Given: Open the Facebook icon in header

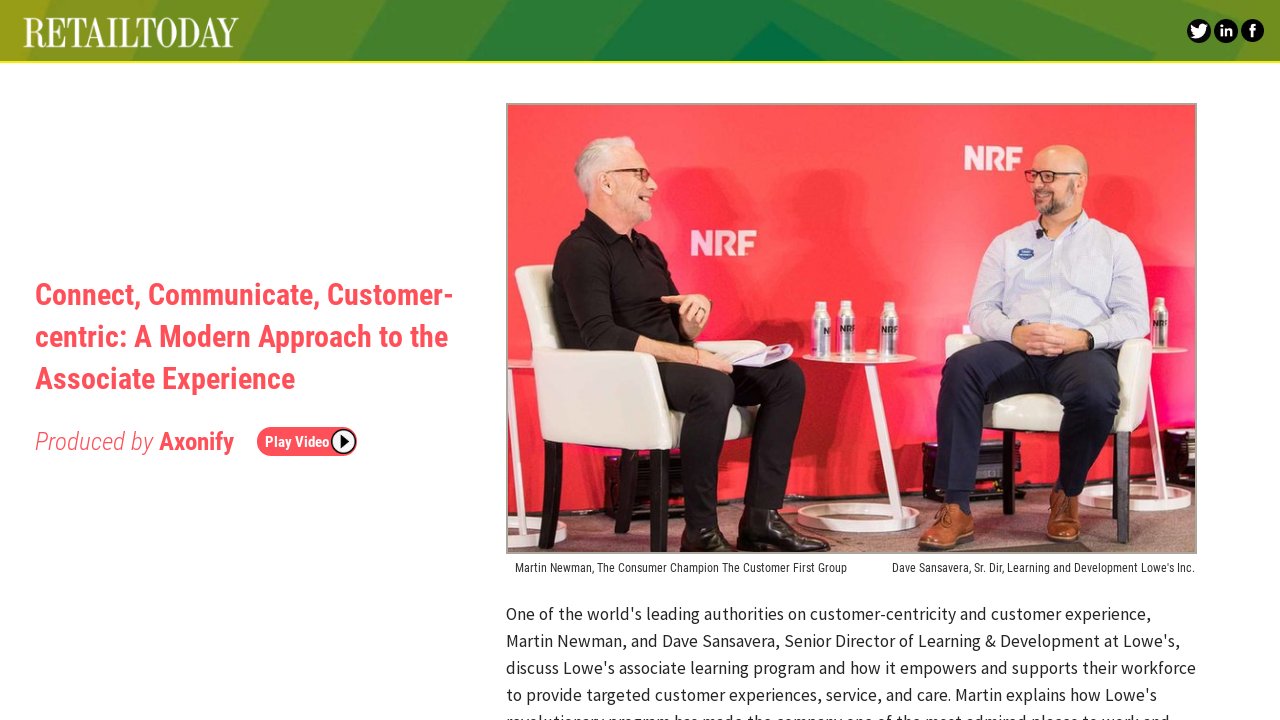Looking at the screenshot, I should (1252, 31).
